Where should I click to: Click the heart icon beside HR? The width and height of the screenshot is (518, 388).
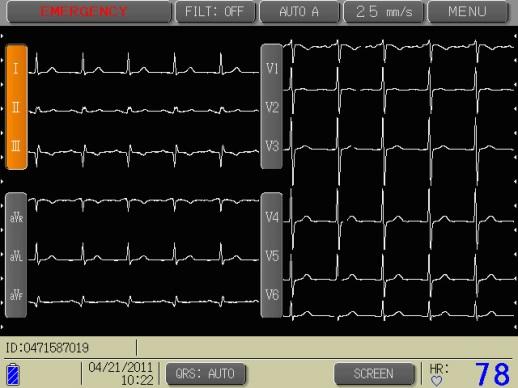tap(436, 381)
